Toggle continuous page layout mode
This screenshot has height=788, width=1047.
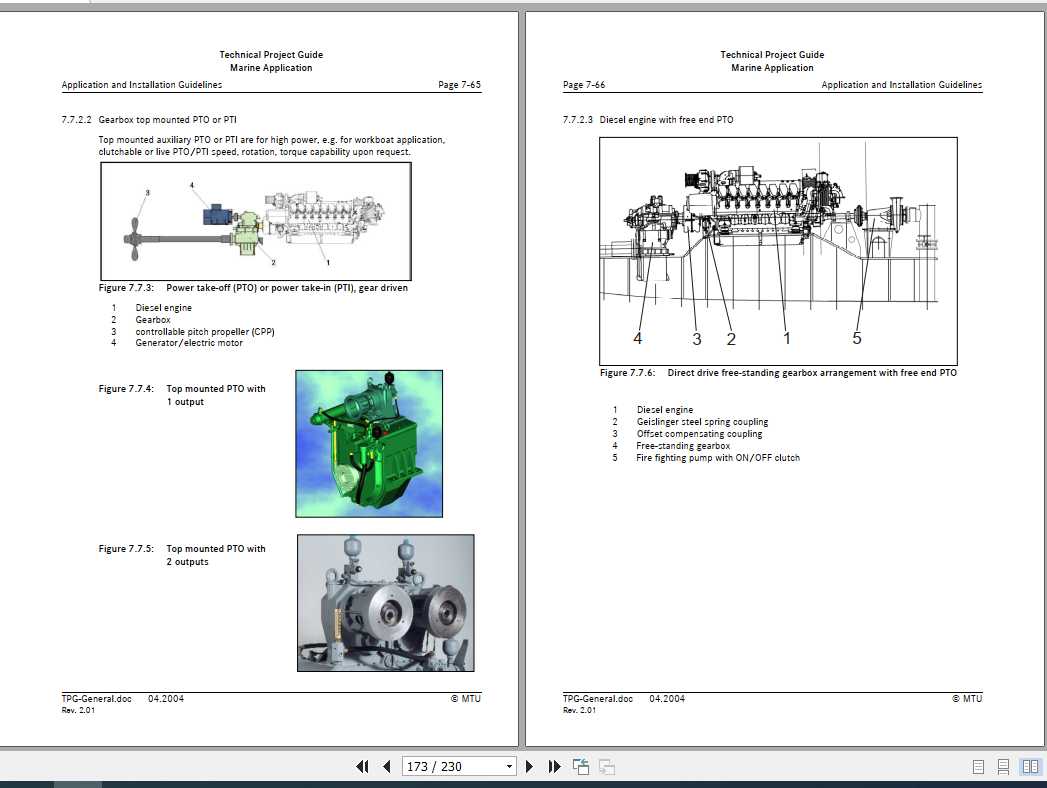1004,765
